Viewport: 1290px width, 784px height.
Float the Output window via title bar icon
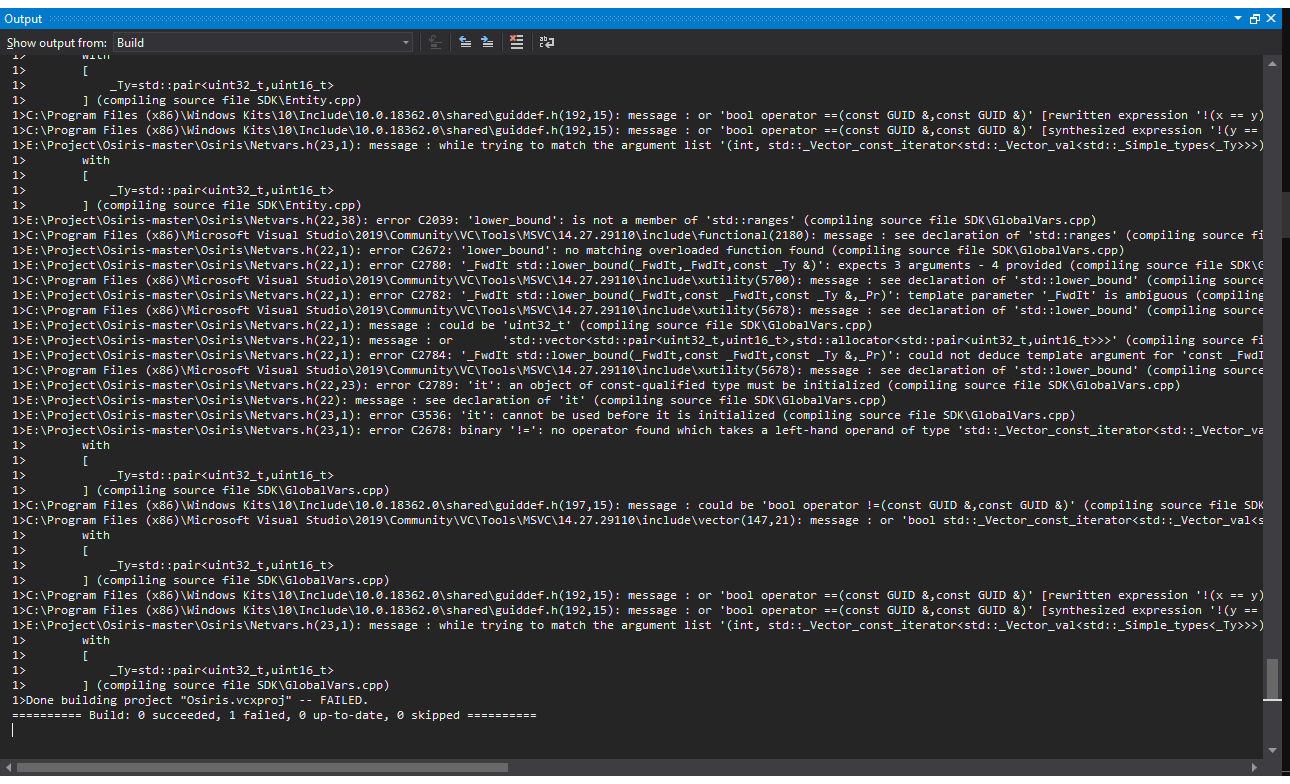[x=1255, y=18]
